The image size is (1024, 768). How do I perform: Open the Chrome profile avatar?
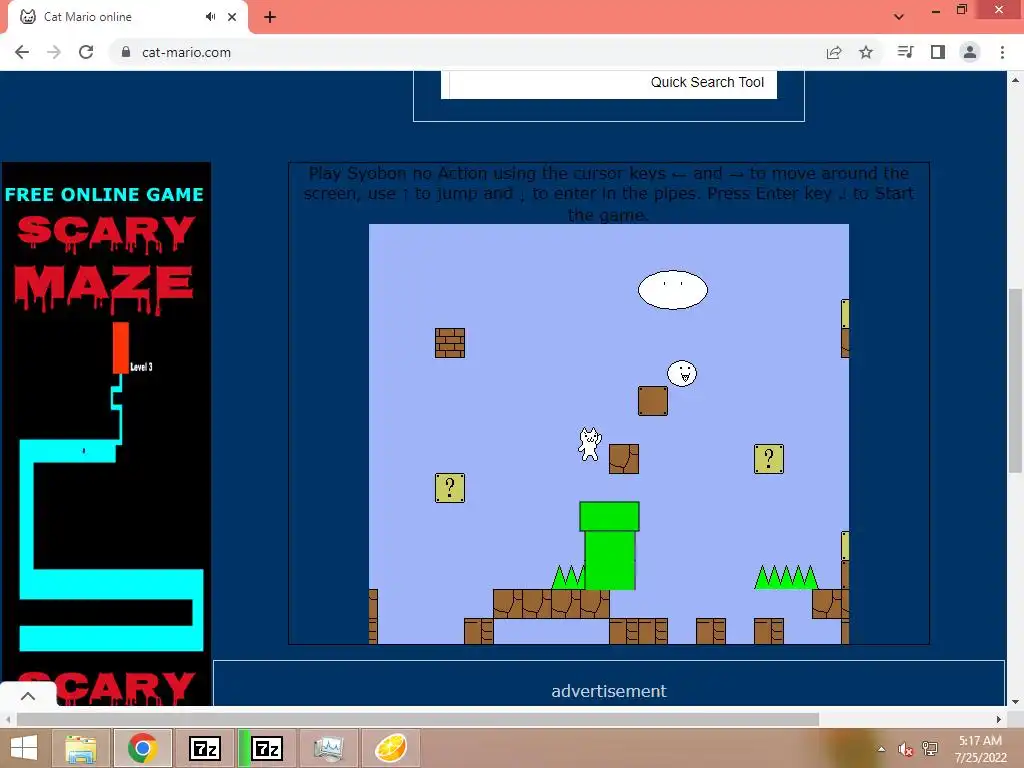click(x=970, y=52)
